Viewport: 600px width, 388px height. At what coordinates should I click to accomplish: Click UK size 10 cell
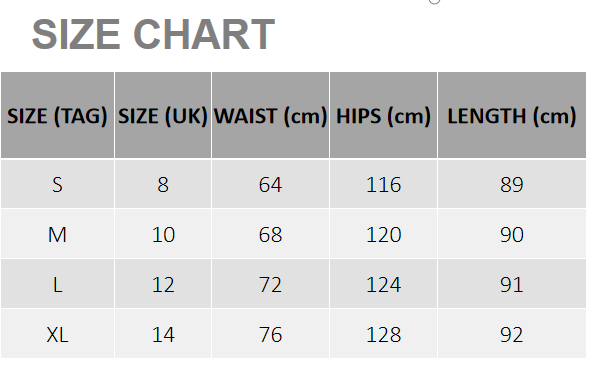tap(163, 234)
